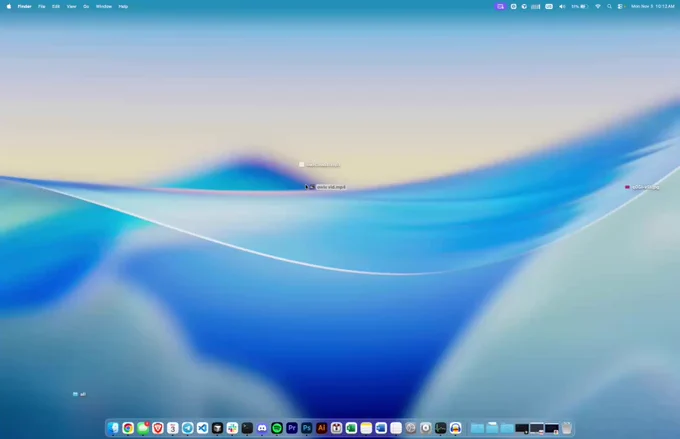
Task: Launch Adobe Illustrator from the dock
Action: 322,428
